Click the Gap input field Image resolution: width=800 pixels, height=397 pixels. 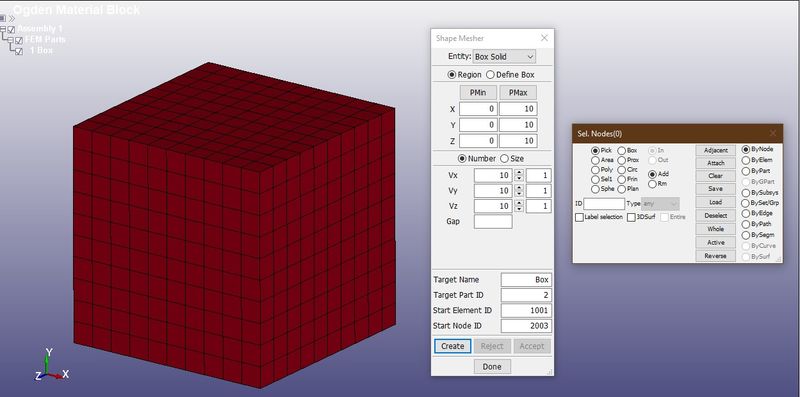pyautogui.click(x=493, y=221)
